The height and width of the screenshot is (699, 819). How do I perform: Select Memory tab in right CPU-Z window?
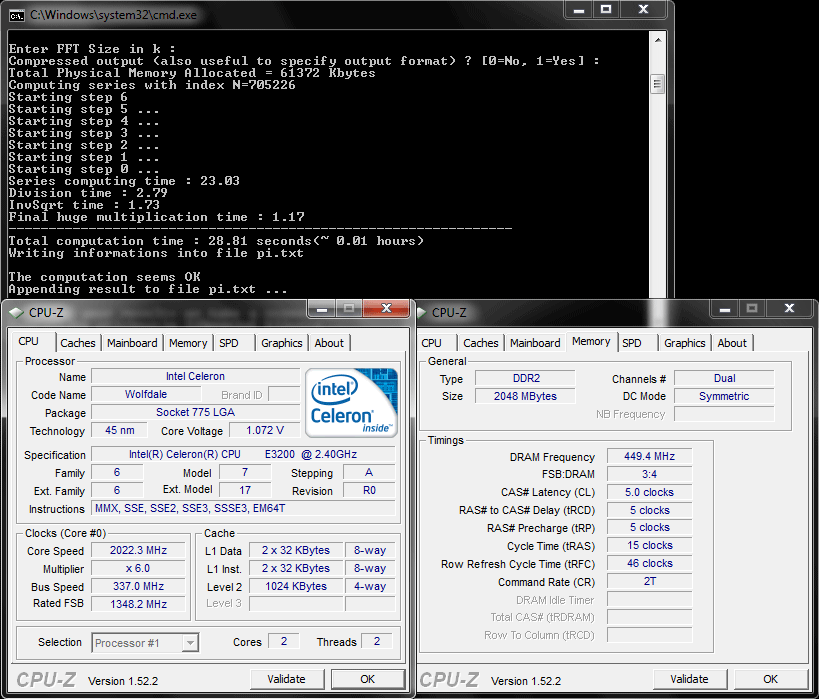pos(591,342)
